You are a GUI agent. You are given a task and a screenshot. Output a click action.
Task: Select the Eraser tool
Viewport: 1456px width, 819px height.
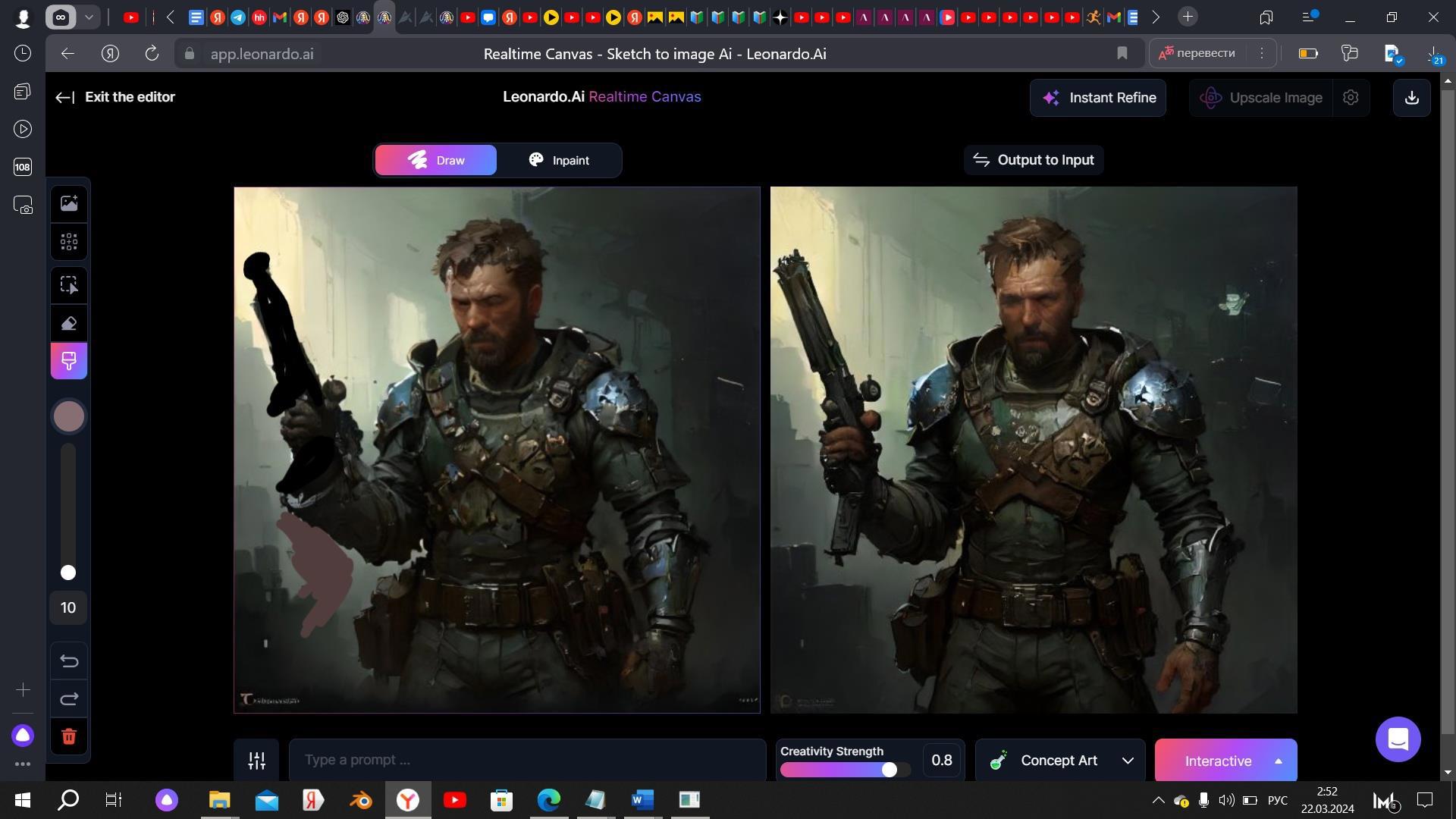click(69, 324)
